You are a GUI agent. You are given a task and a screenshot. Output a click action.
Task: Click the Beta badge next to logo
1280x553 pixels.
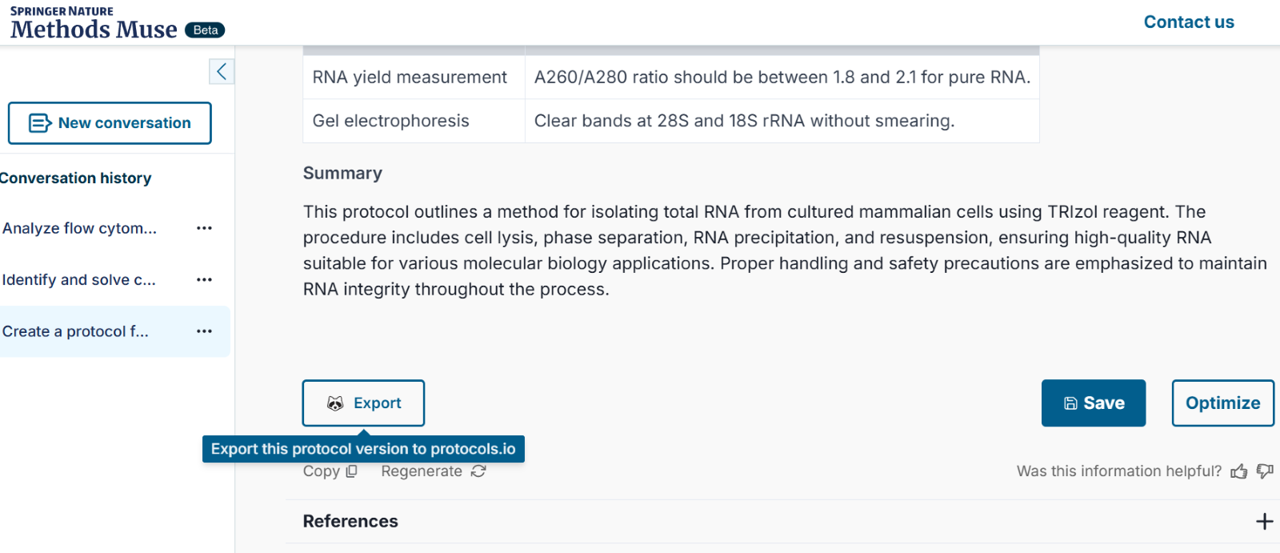[x=206, y=30]
